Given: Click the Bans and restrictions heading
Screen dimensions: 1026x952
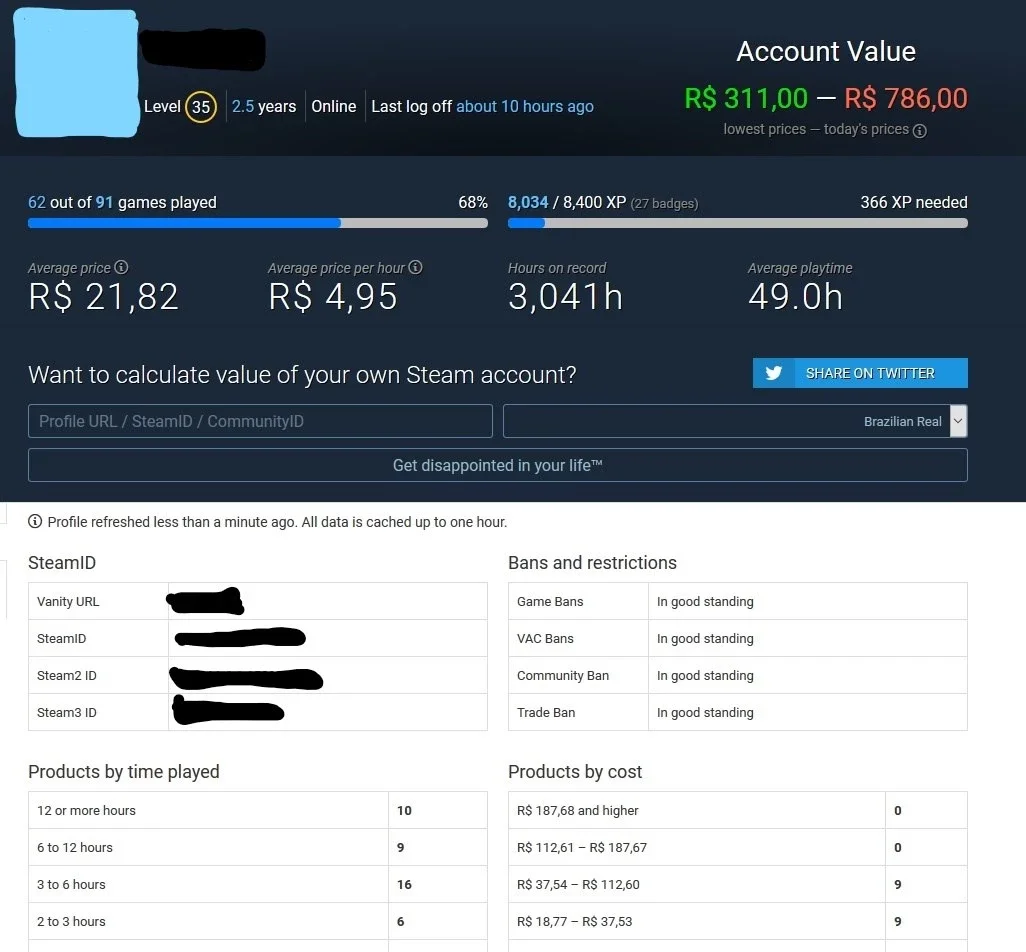Looking at the screenshot, I should tap(592, 563).
